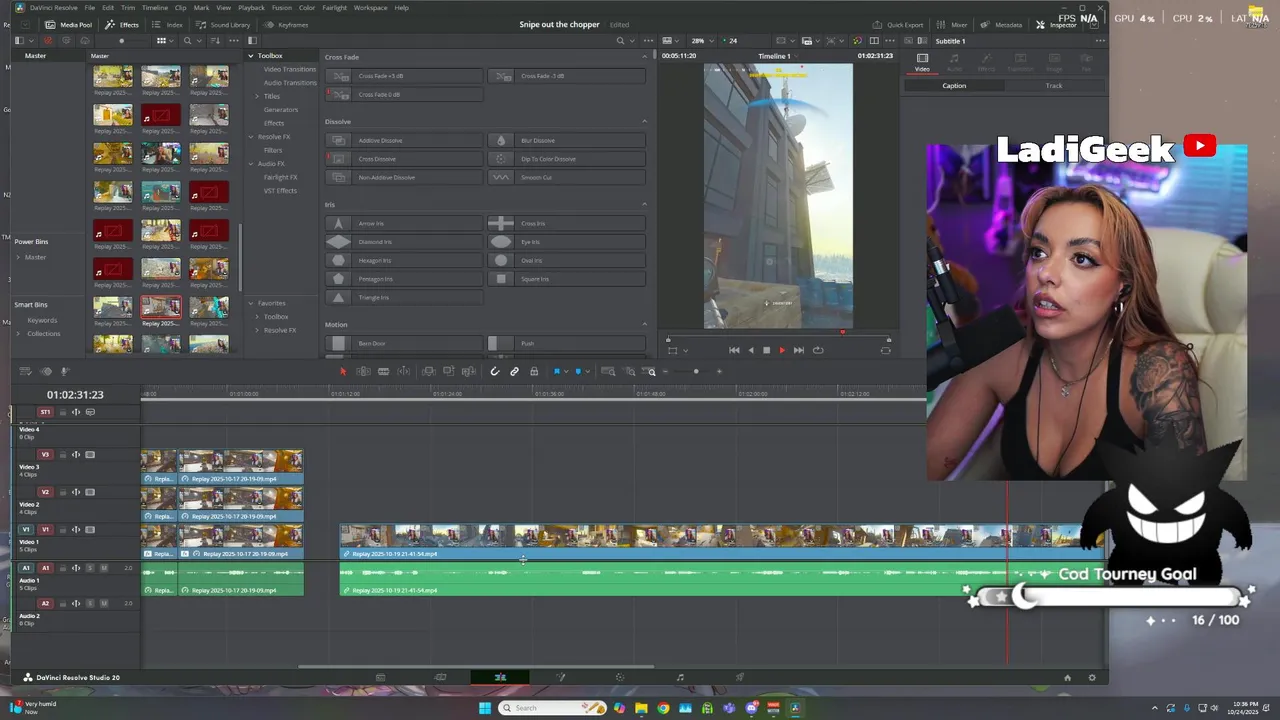Collapse the Audio FX category

pyautogui.click(x=251, y=164)
